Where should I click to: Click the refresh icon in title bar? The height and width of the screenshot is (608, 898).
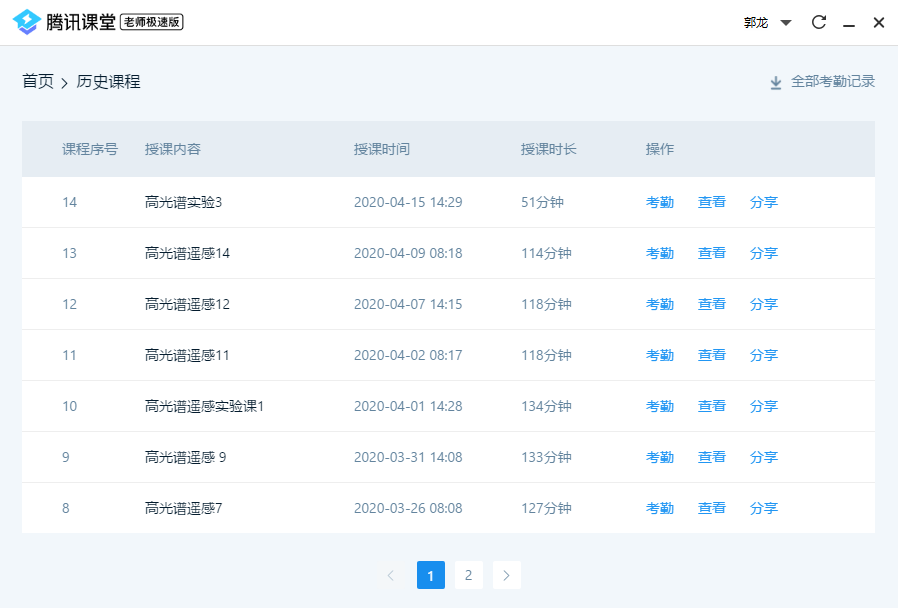(819, 22)
